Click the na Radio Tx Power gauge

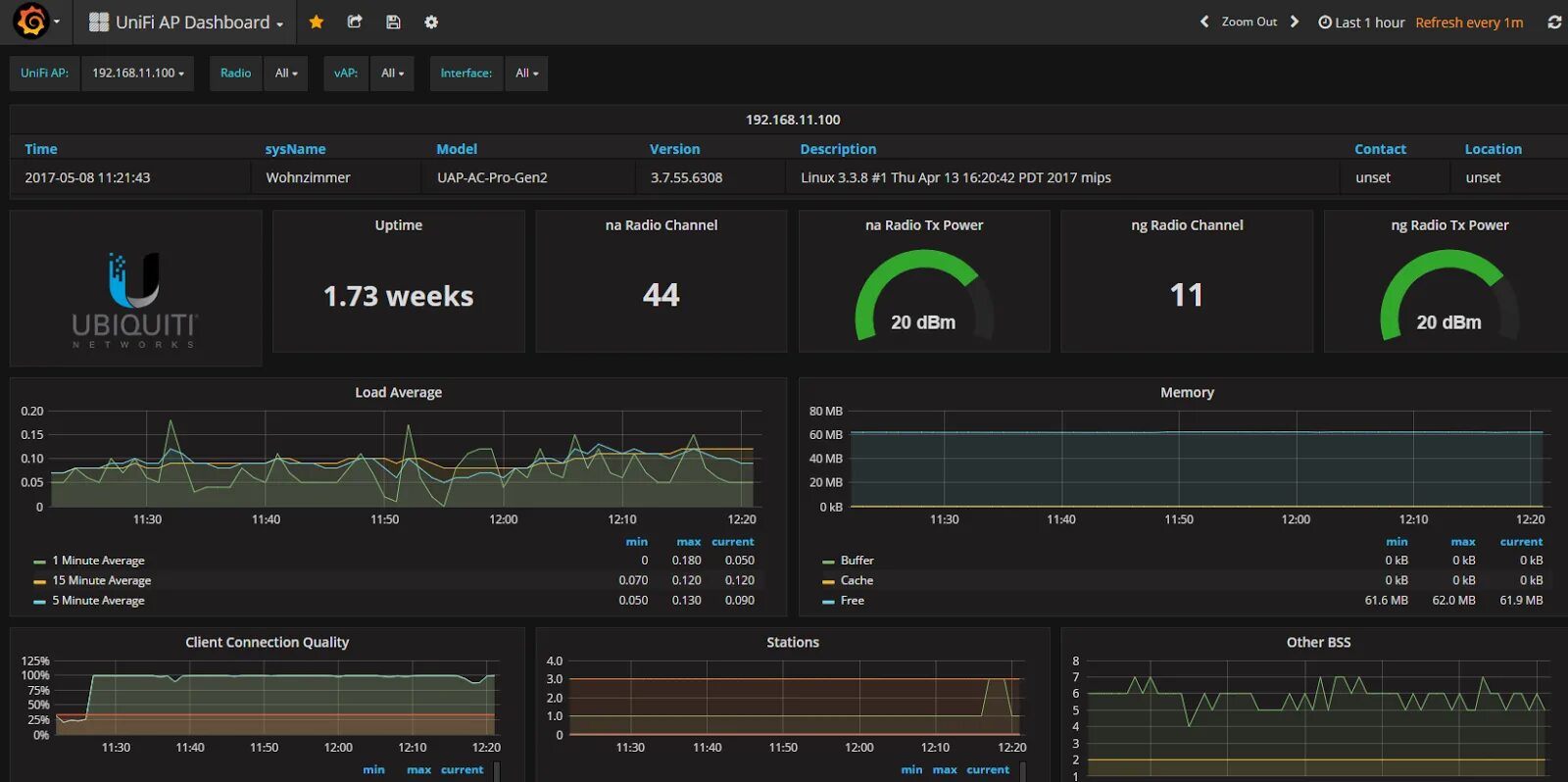923,295
